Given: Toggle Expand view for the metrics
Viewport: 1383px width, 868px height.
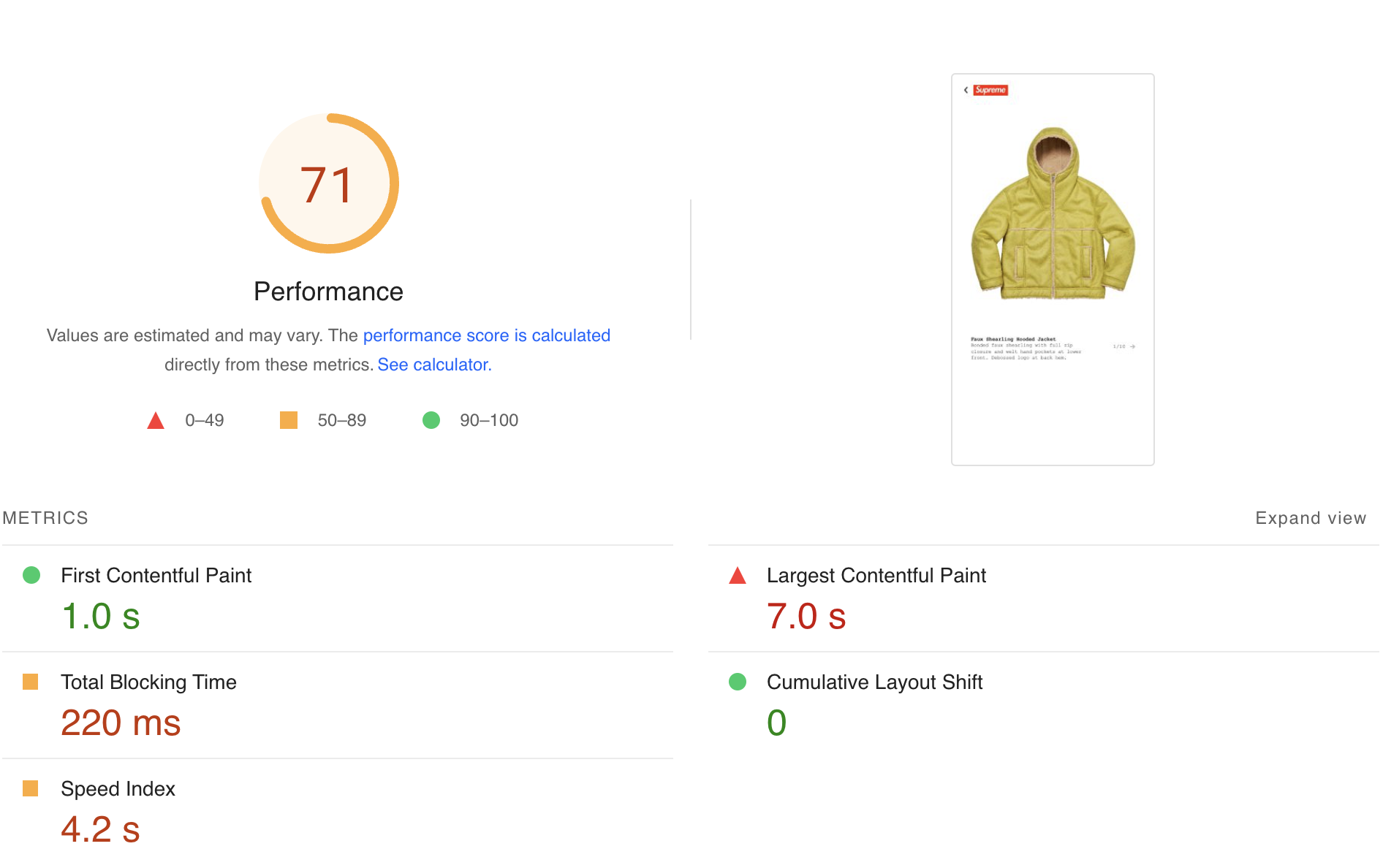Looking at the screenshot, I should 1310,518.
